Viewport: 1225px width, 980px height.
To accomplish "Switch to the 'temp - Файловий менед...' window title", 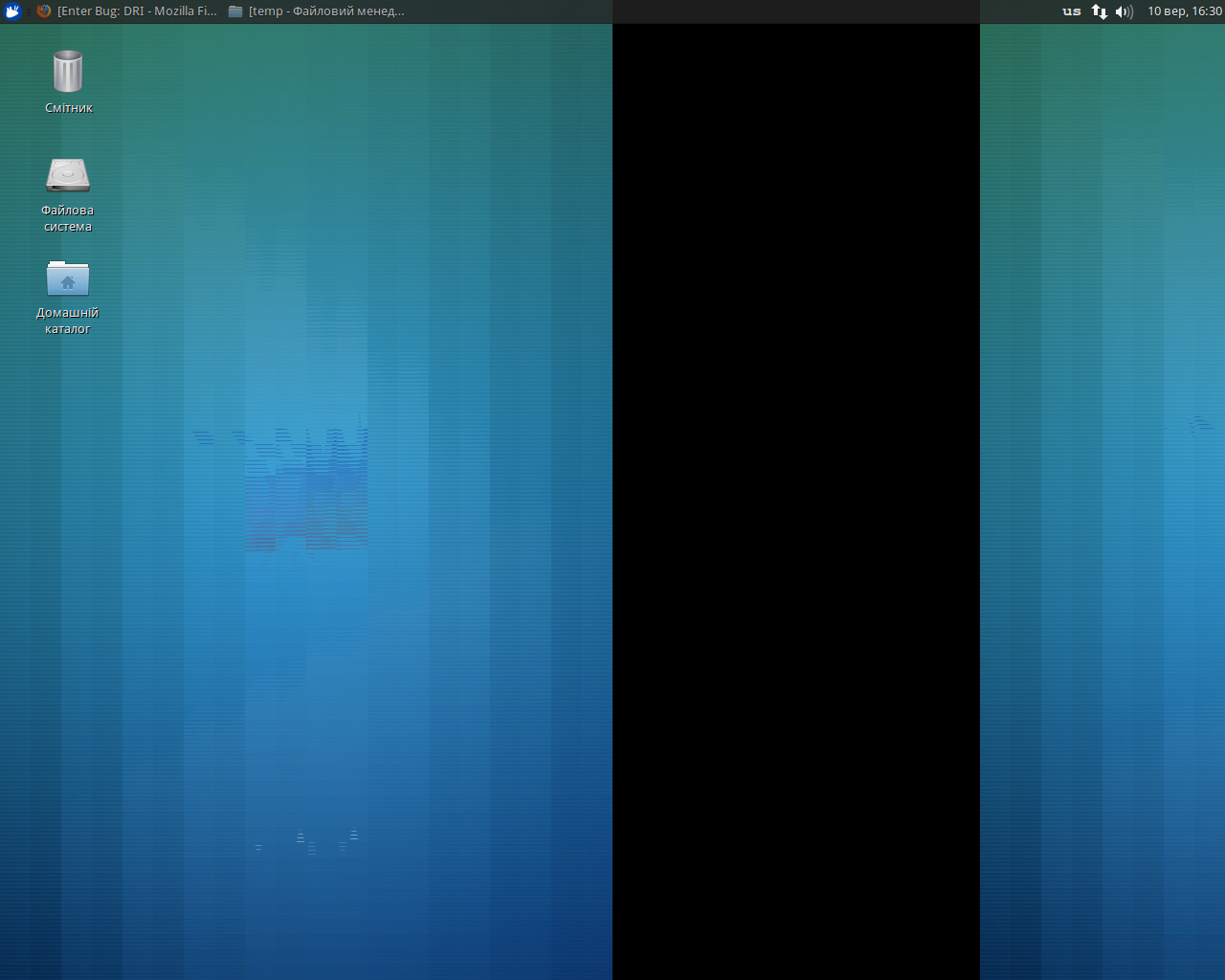I will pos(326,11).
